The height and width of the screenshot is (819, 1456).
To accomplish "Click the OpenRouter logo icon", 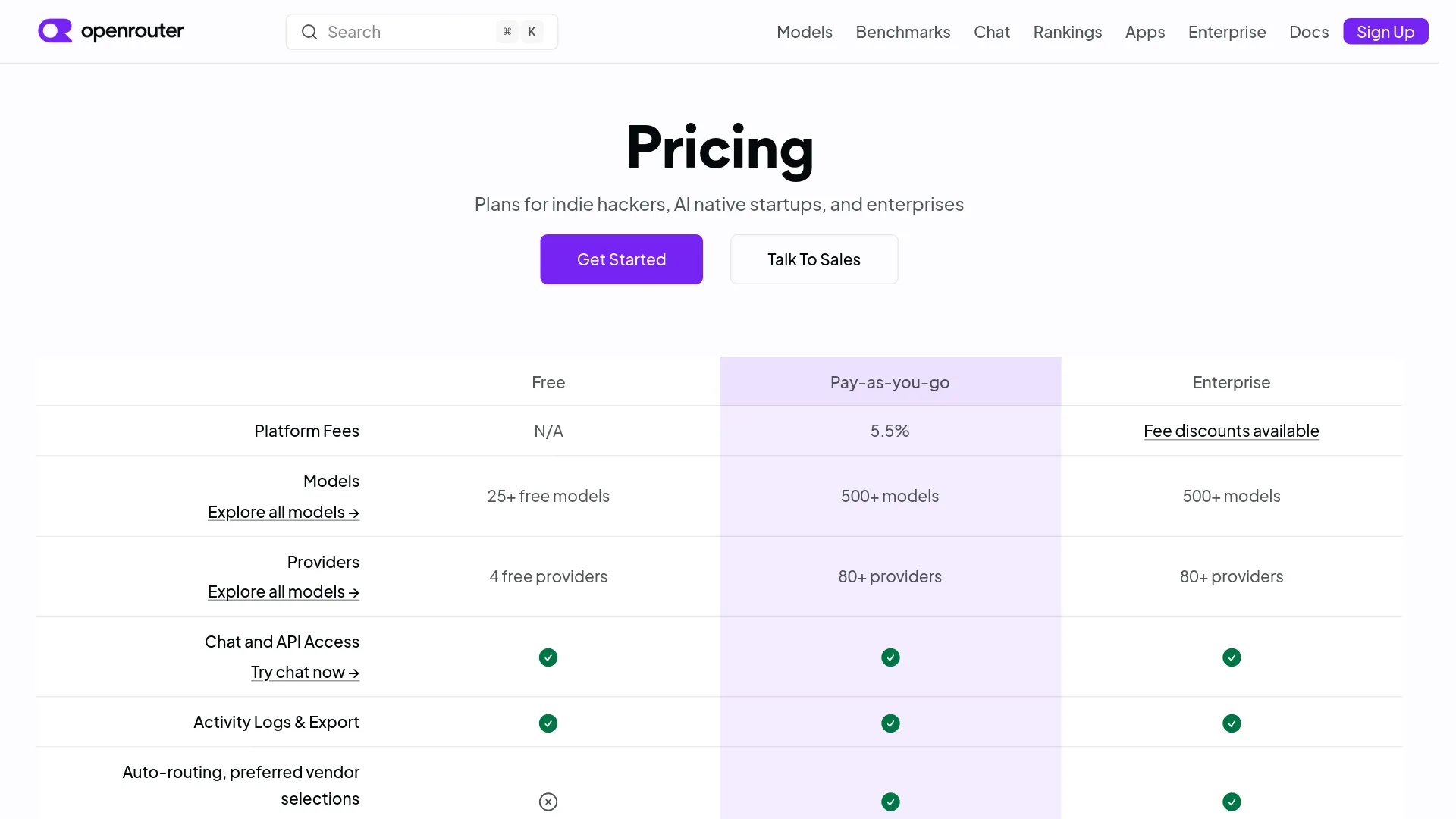I will coord(55,31).
